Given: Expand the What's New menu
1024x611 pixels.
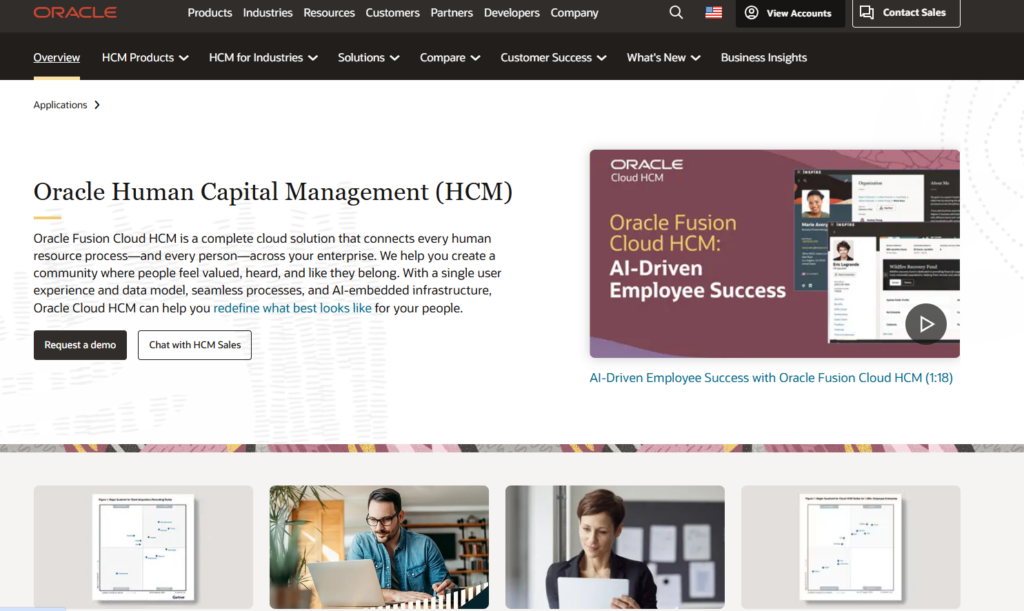Looking at the screenshot, I should [x=663, y=58].
